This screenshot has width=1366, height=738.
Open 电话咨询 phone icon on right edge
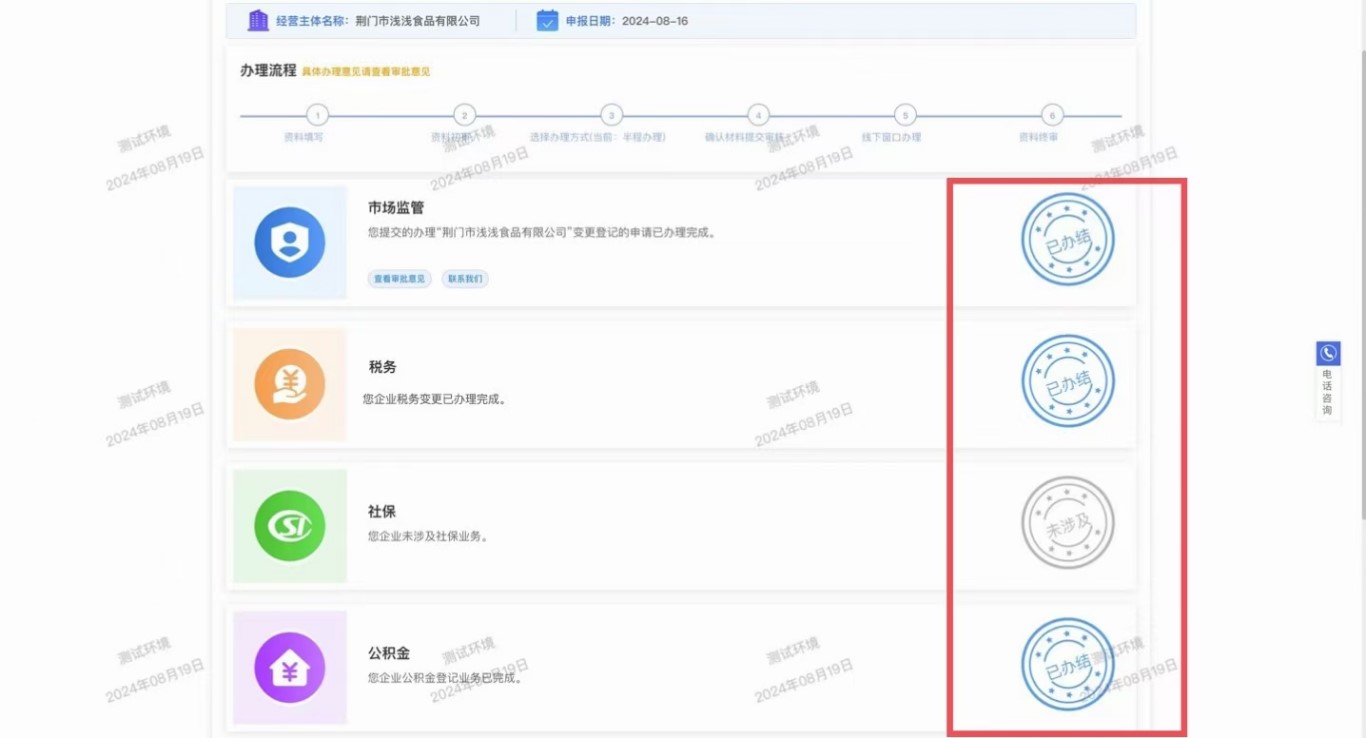(x=1328, y=353)
